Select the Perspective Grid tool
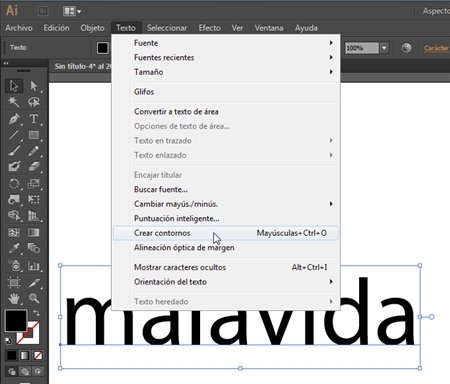The height and width of the screenshot is (384, 450). pos(34,216)
